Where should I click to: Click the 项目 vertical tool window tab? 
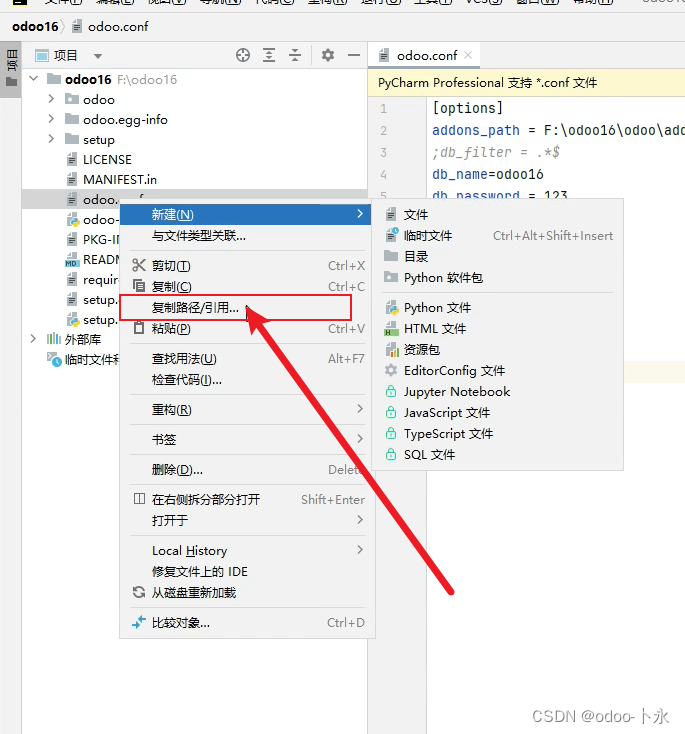(11, 68)
